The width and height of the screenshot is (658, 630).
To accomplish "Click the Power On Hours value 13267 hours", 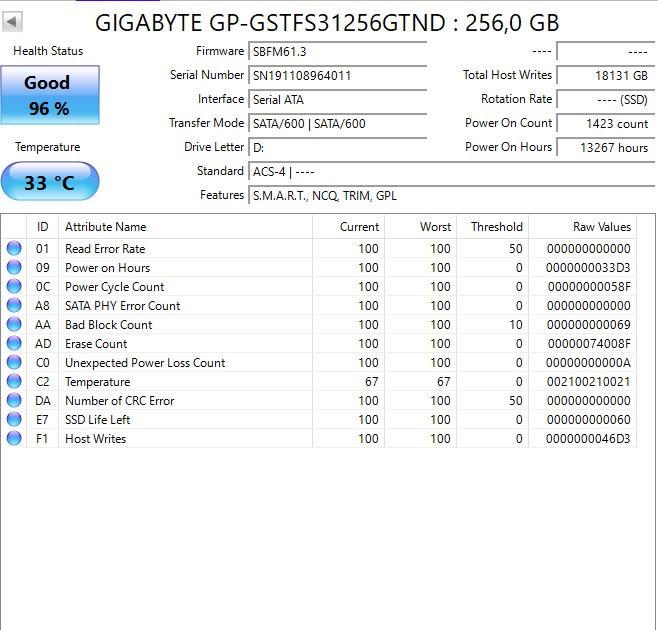I will coord(605,147).
